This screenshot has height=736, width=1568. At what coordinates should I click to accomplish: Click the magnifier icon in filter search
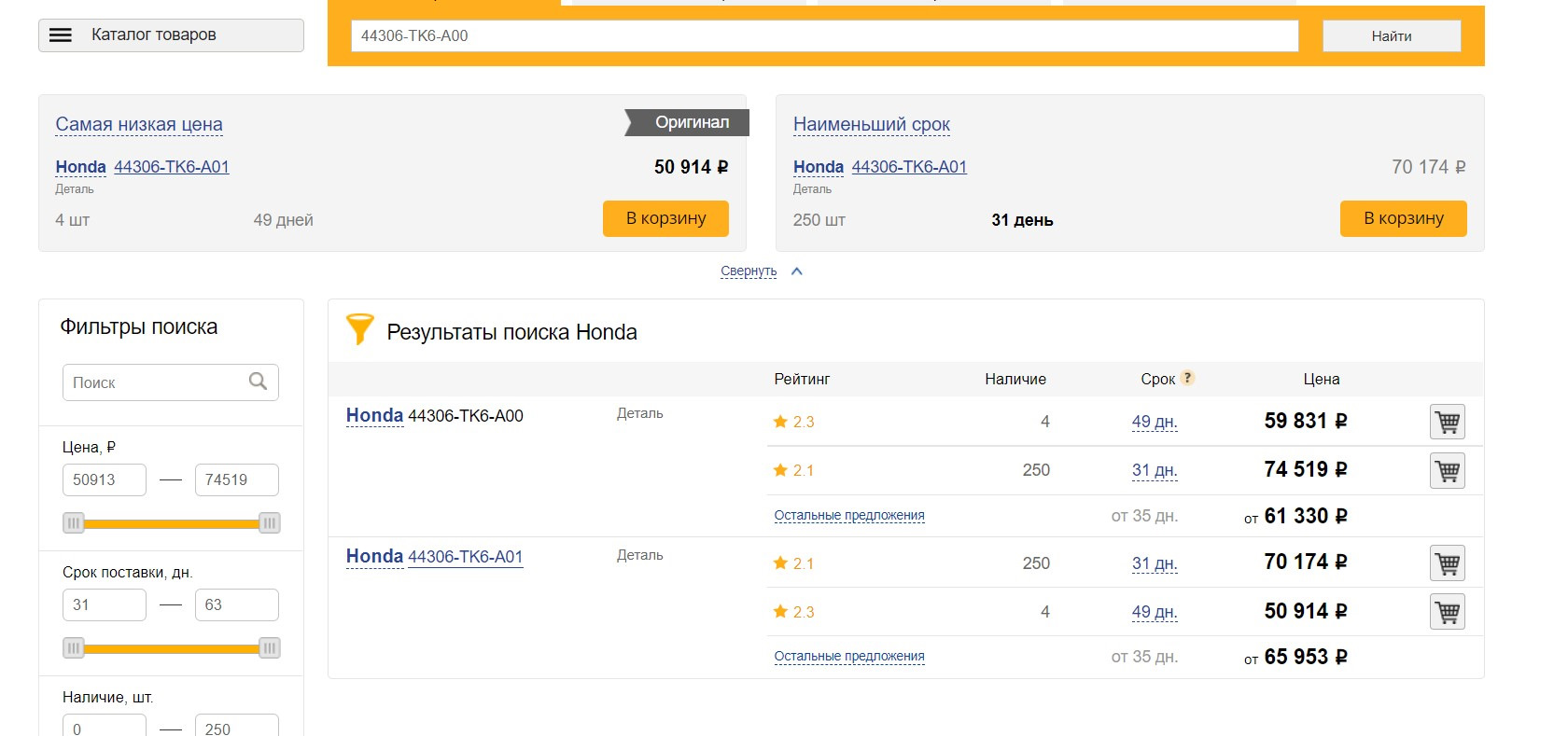259,382
